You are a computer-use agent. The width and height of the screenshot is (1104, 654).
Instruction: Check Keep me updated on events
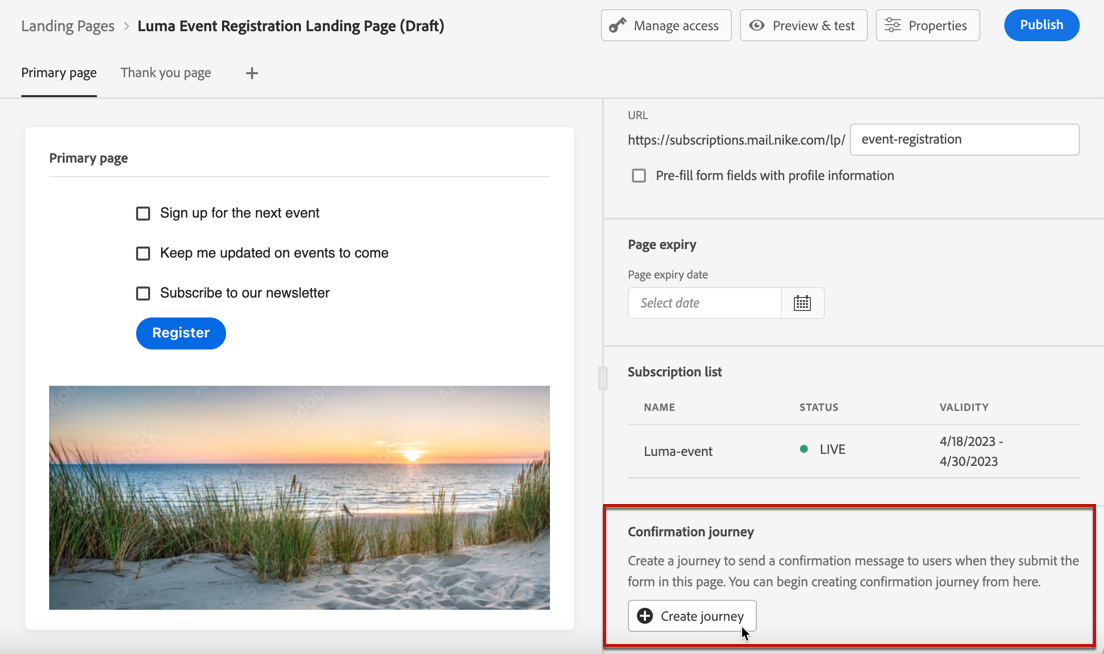tap(143, 253)
